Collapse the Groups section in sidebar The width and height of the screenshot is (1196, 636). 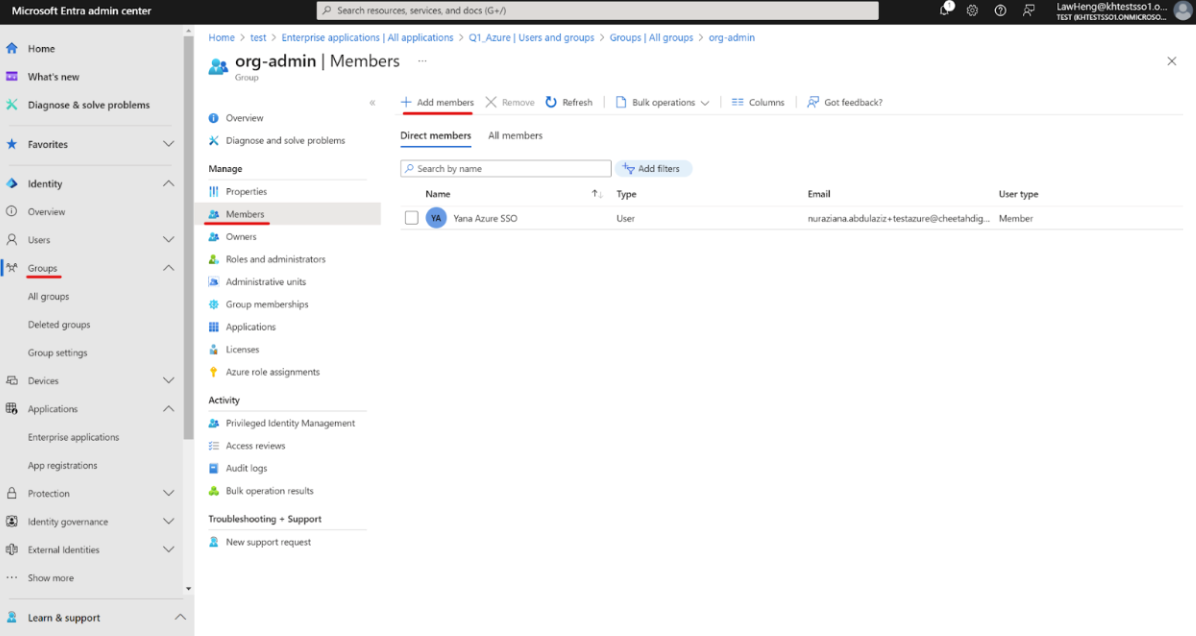(x=168, y=268)
